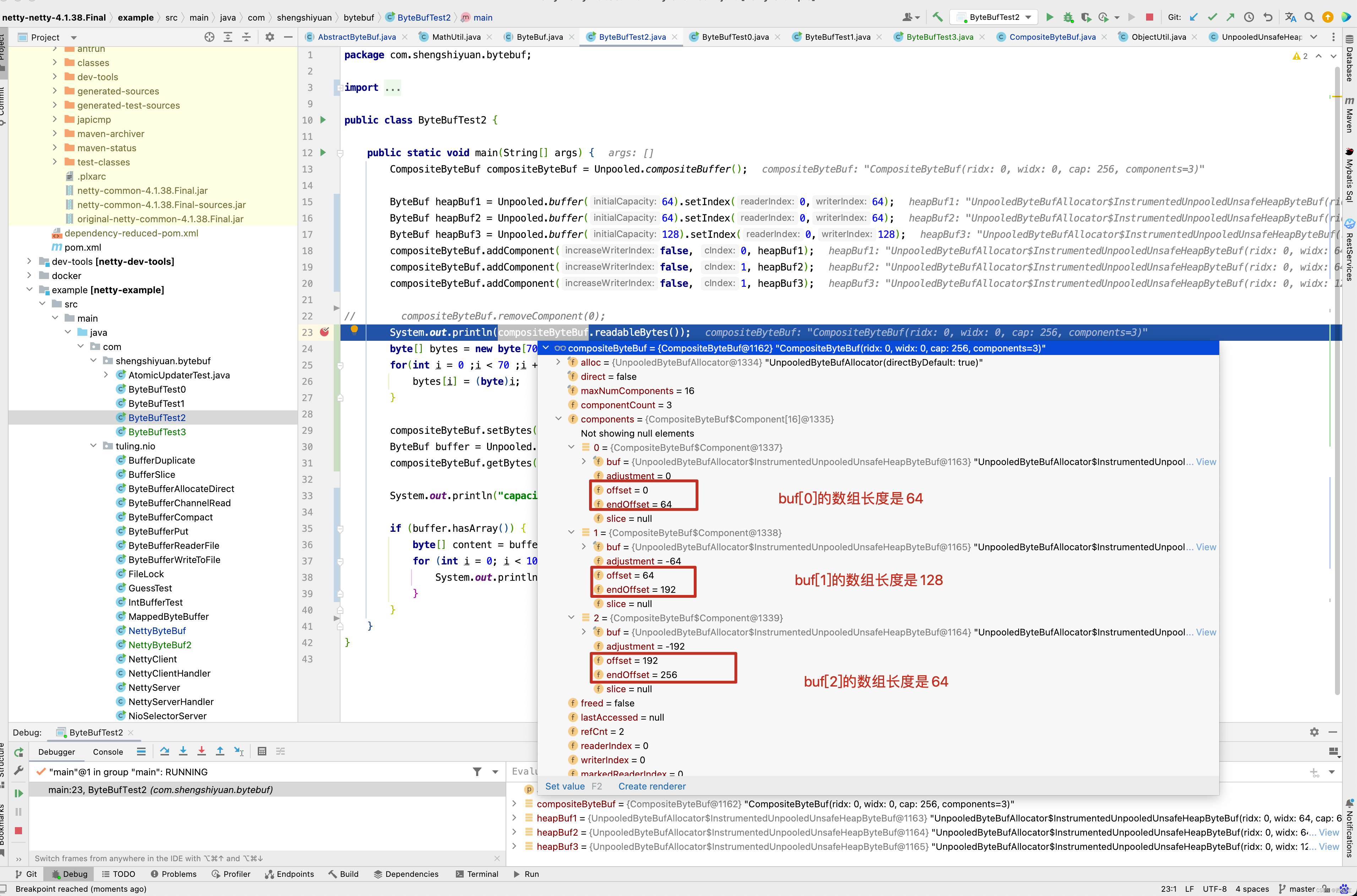Open debugger settings with the wrench icon

click(18, 771)
